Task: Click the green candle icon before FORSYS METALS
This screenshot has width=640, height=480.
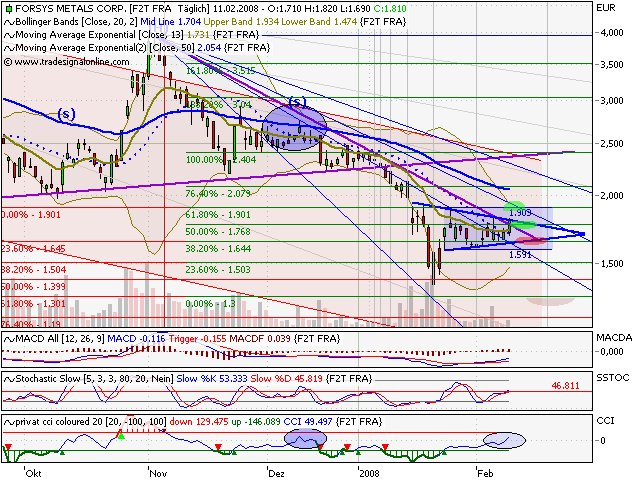Action: 9,9
